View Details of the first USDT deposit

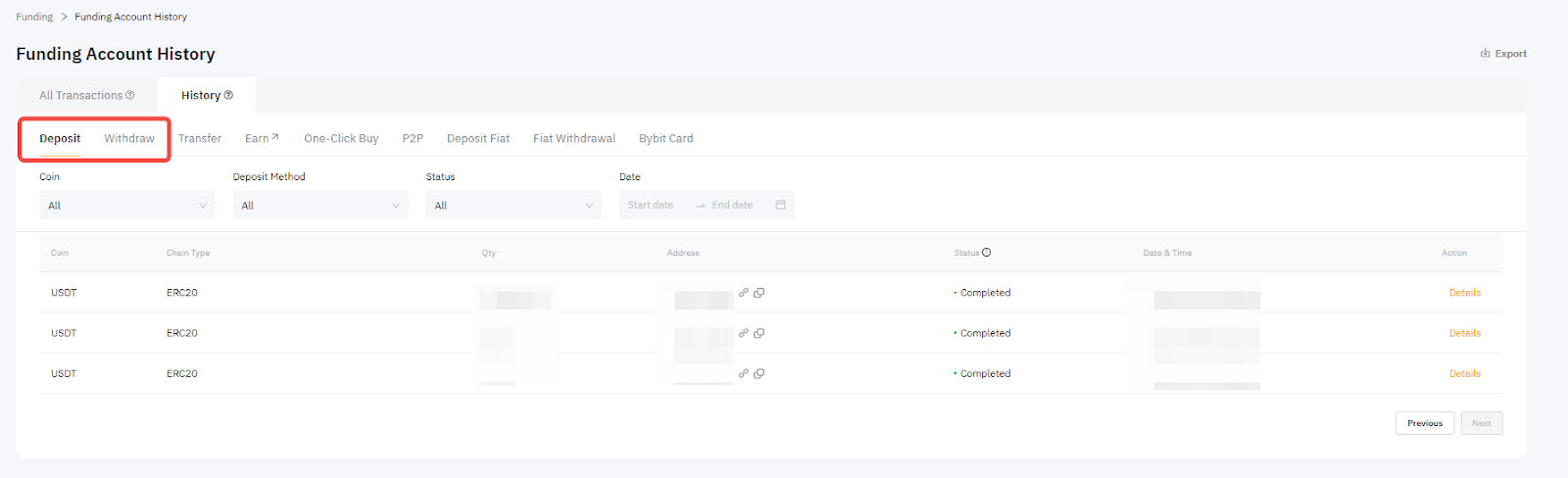pyautogui.click(x=1464, y=293)
